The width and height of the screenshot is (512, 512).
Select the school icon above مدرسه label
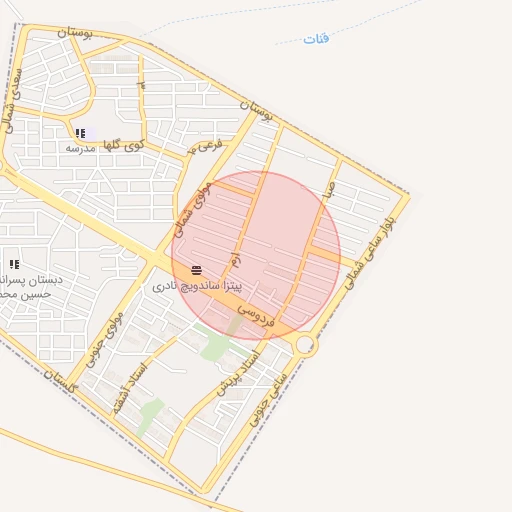[80, 134]
